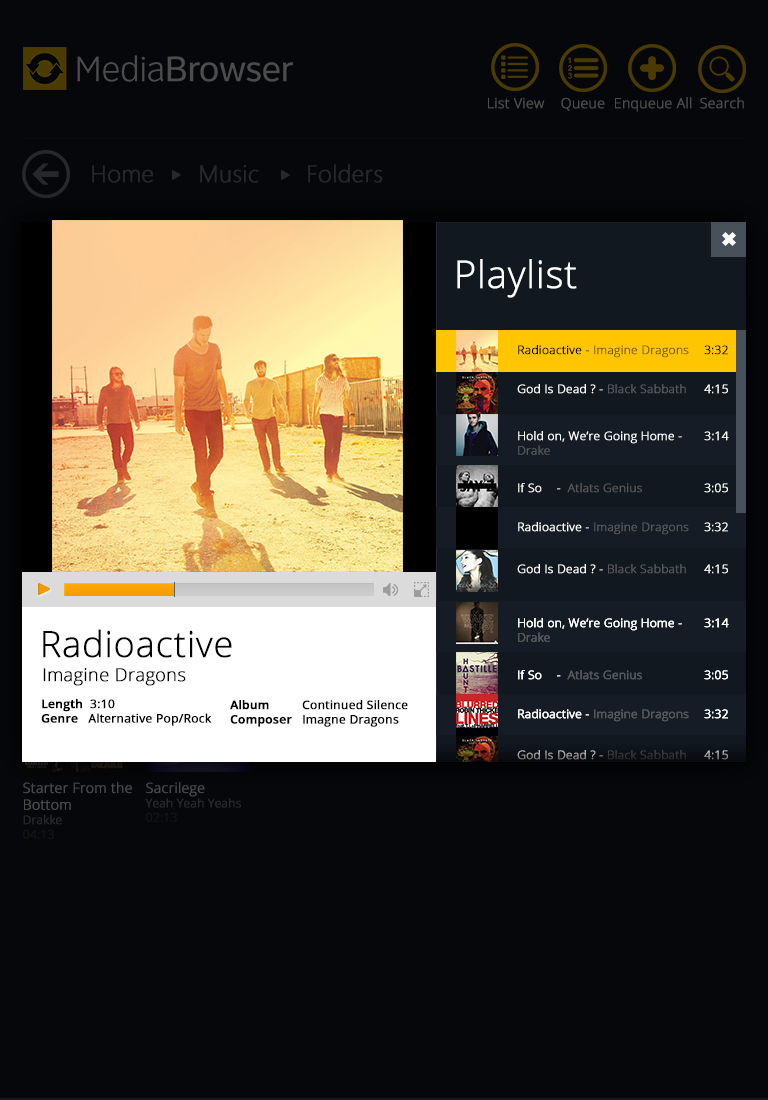The width and height of the screenshot is (768, 1100).
Task: Click the Playlist heading
Action: [516, 276]
